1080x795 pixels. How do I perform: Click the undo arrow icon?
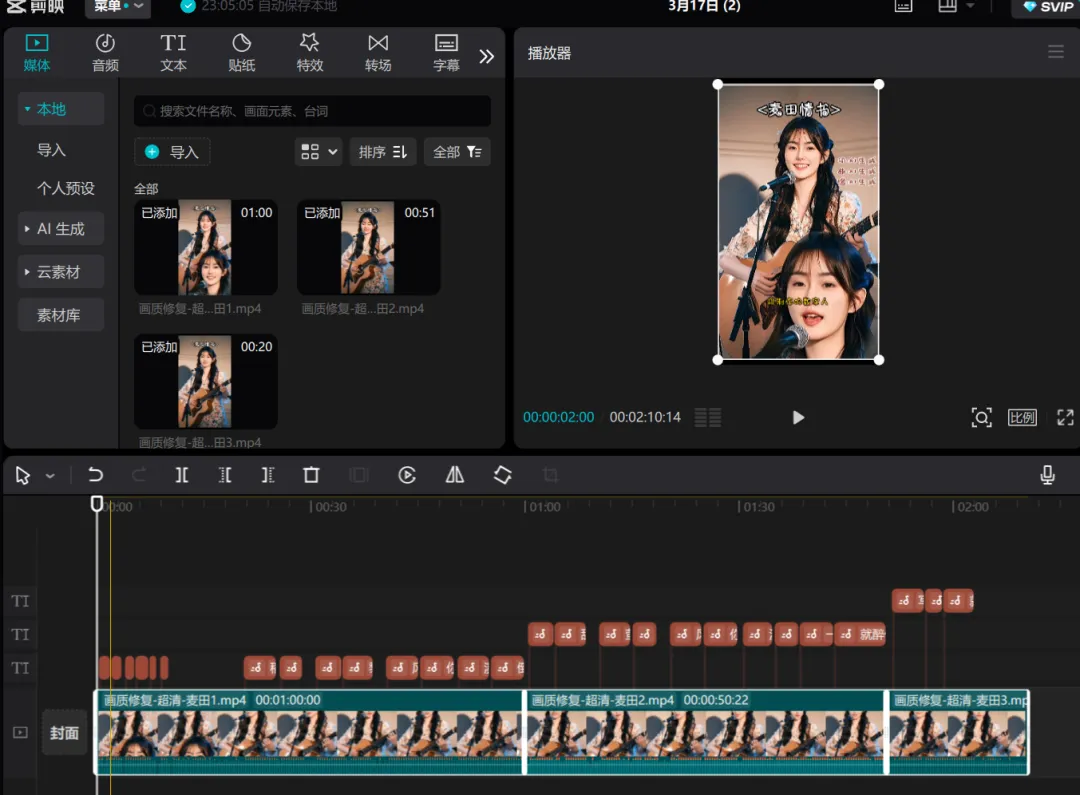(96, 475)
